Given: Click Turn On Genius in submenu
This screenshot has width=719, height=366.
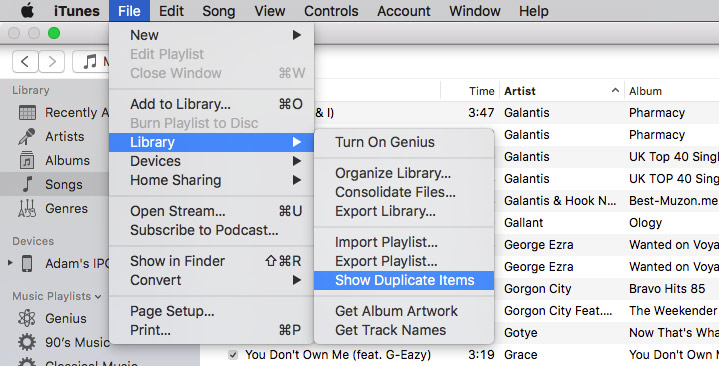Looking at the screenshot, I should point(404,142).
